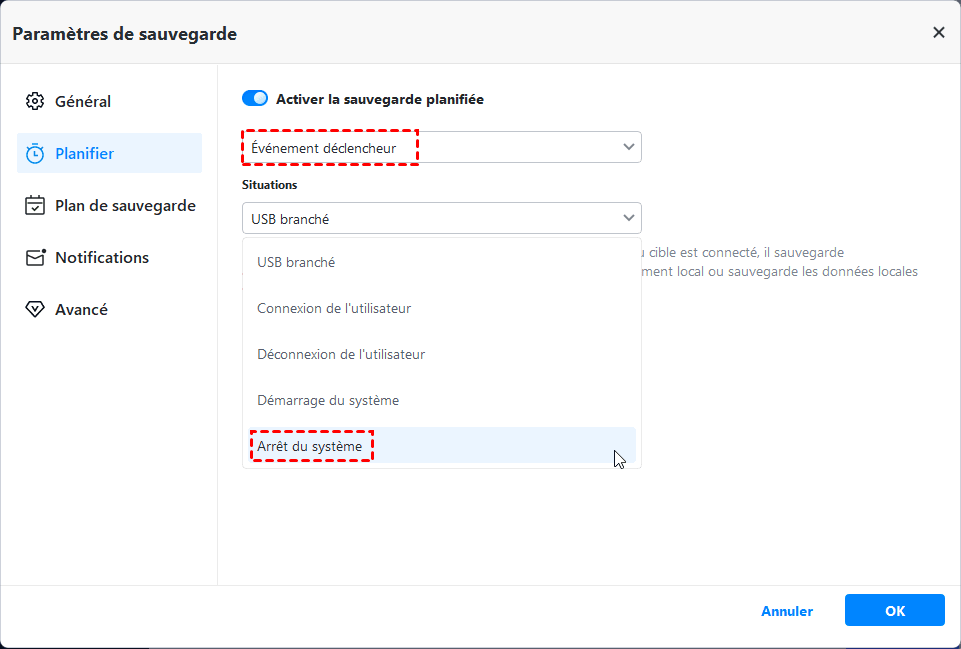Select Connexion de l'utilisateur option
The width and height of the screenshot is (961, 649).
click(x=334, y=308)
